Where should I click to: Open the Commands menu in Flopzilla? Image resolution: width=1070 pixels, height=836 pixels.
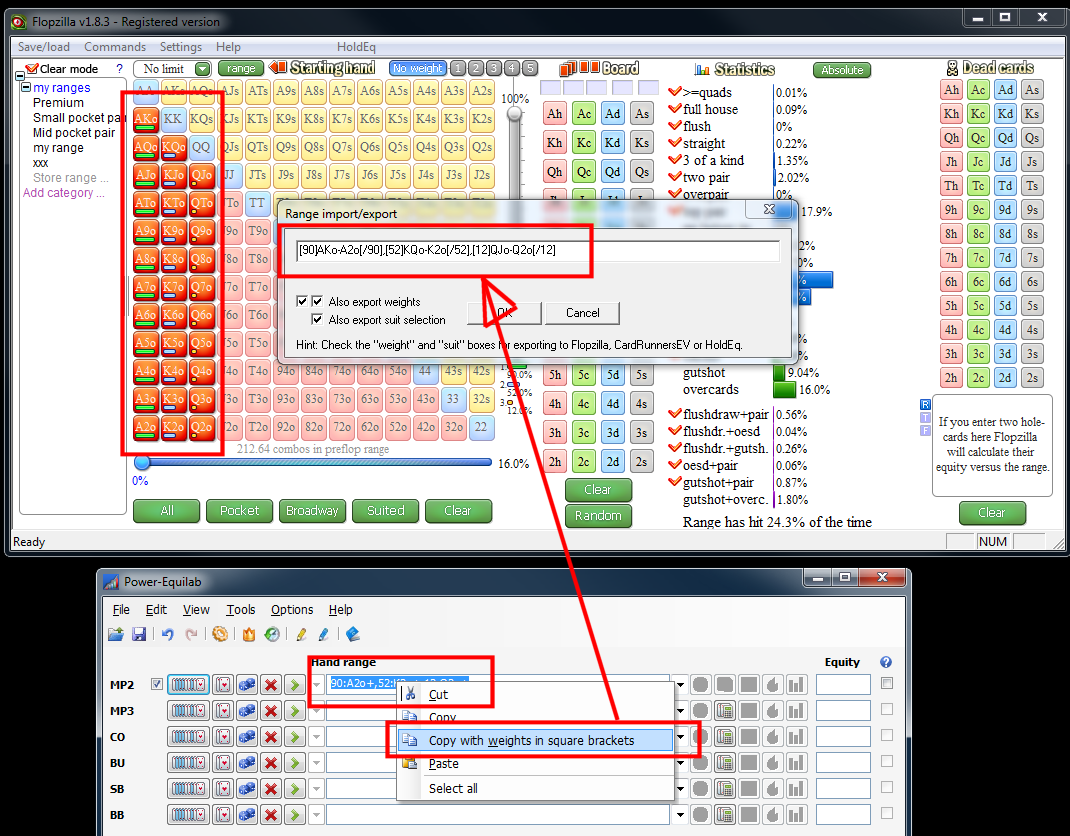coord(115,46)
